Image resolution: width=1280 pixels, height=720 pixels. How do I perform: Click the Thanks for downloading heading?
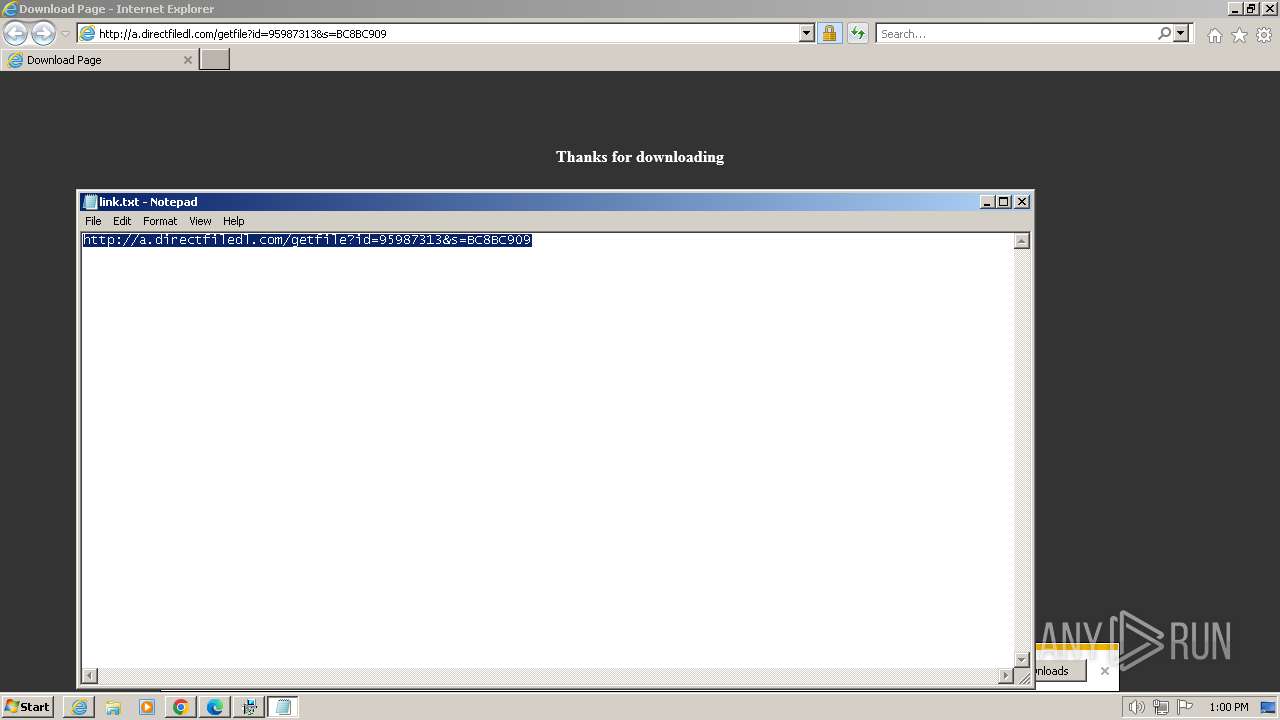tap(640, 157)
